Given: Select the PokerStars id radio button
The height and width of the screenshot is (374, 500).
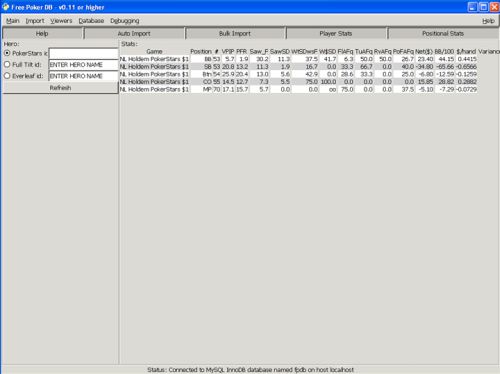Looking at the screenshot, I should point(7,53).
